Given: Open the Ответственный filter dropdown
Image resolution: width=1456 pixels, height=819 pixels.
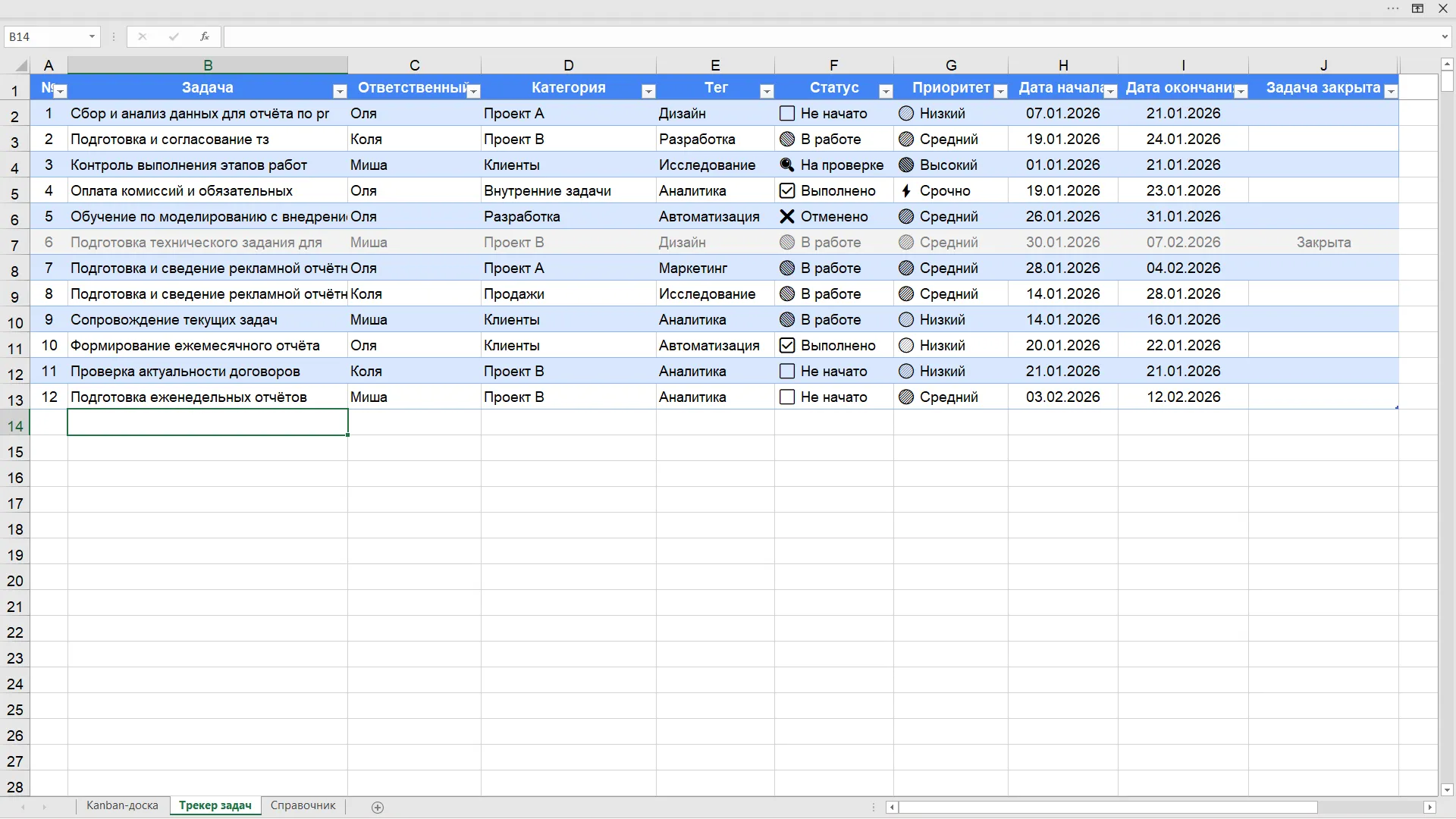Looking at the screenshot, I should 474,92.
